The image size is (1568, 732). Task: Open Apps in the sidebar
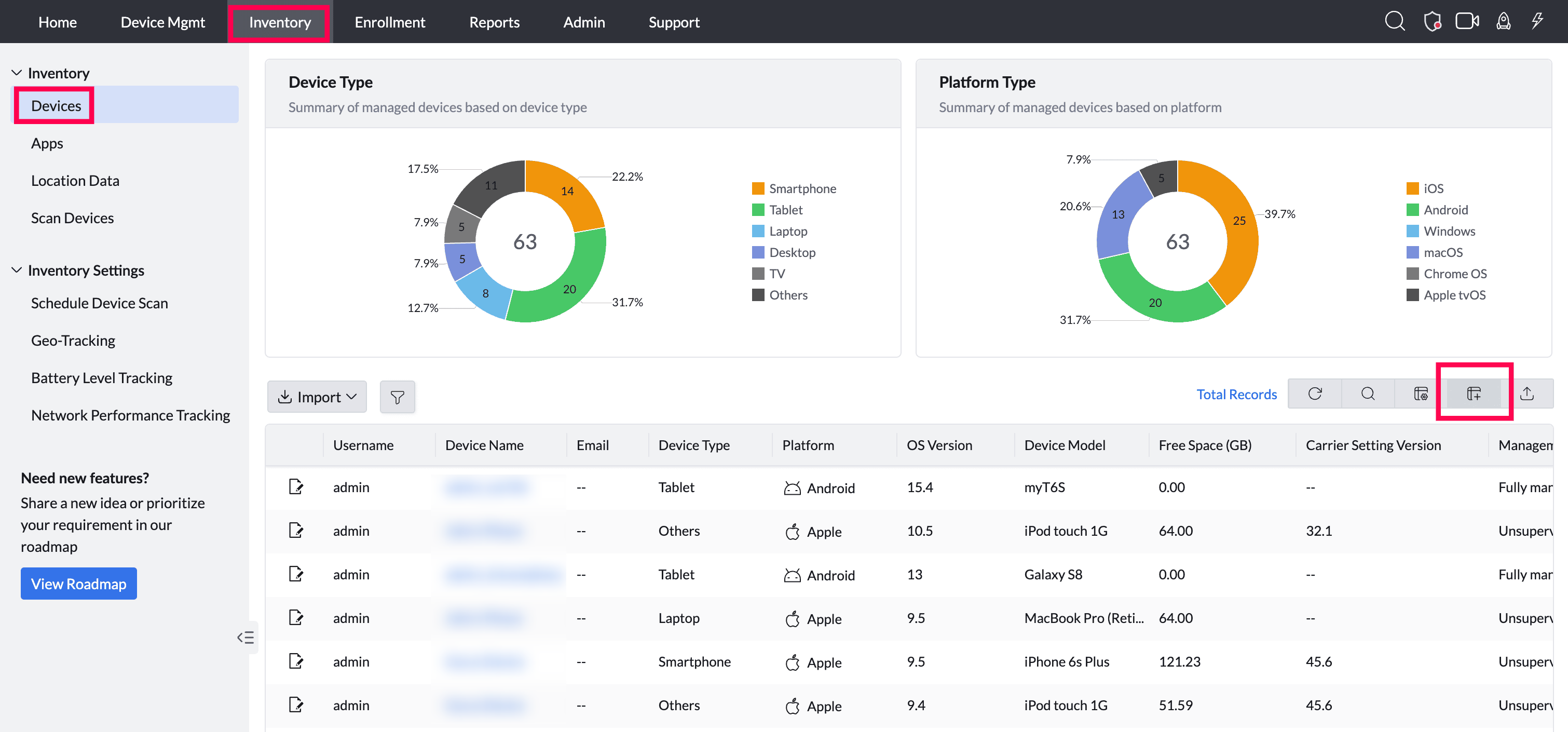pyautogui.click(x=47, y=144)
